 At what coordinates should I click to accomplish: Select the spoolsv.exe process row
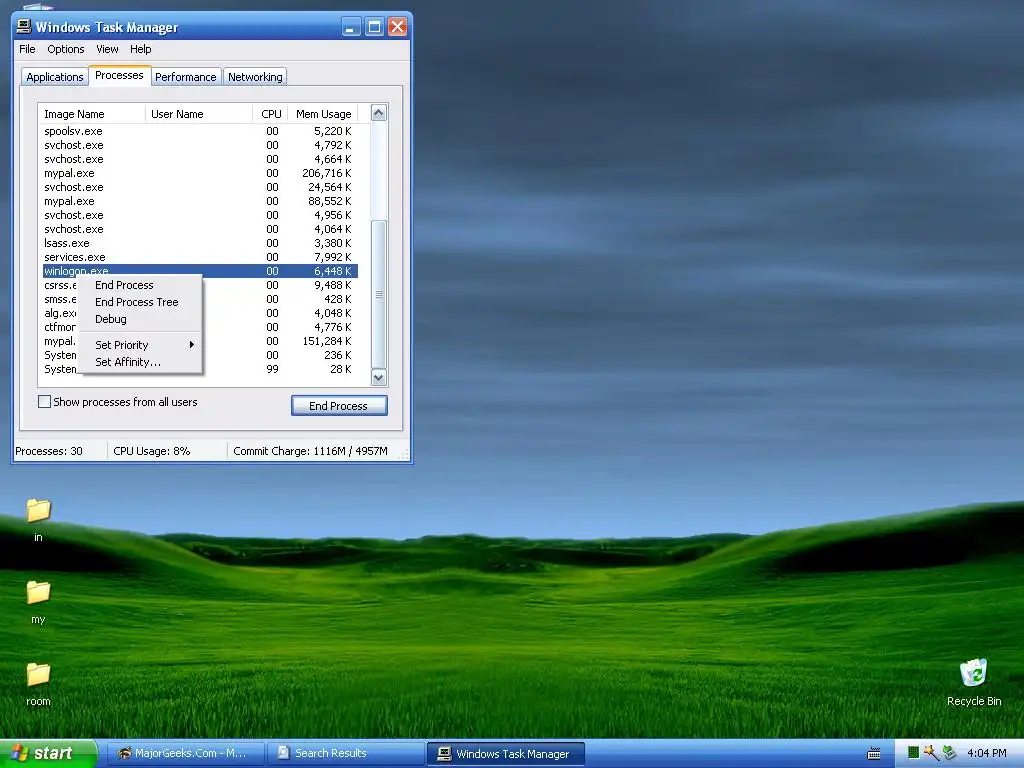(x=200, y=131)
